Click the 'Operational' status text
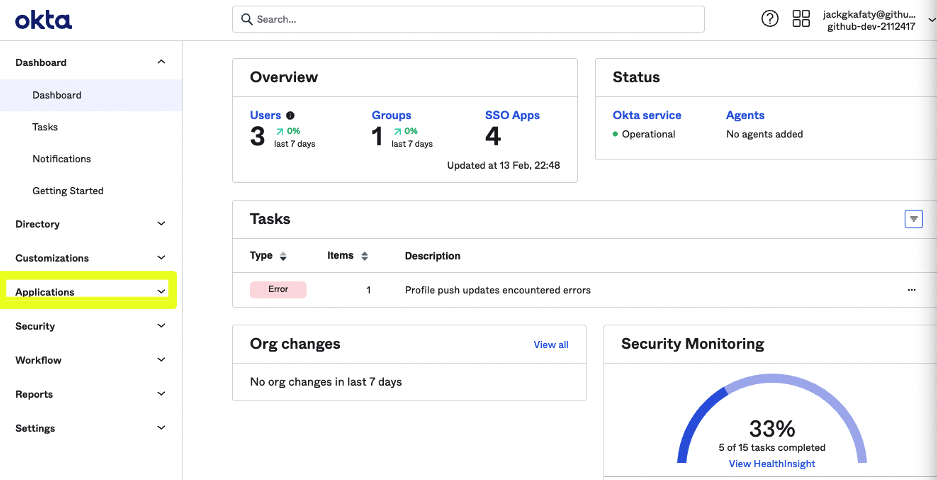This screenshot has width=937, height=480. 648,134
